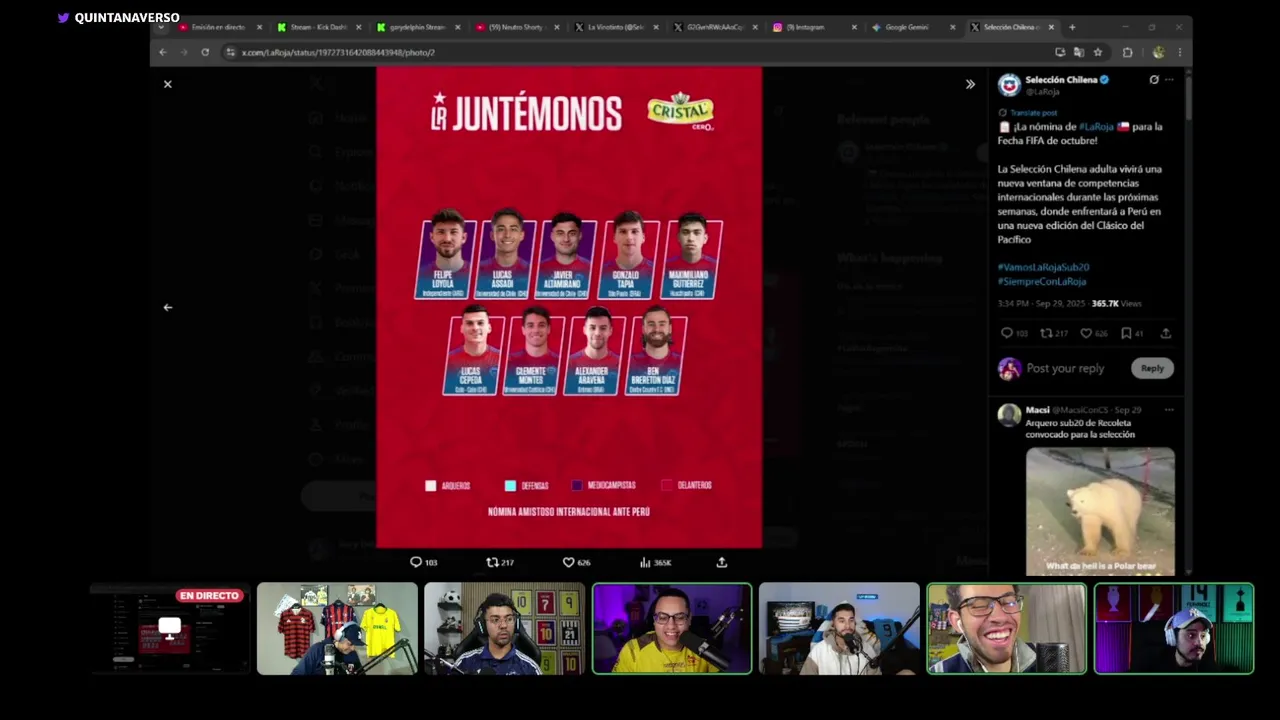Select the green-bordered laughing streamer with glasses
This screenshot has width=1280, height=720.
(1006, 628)
